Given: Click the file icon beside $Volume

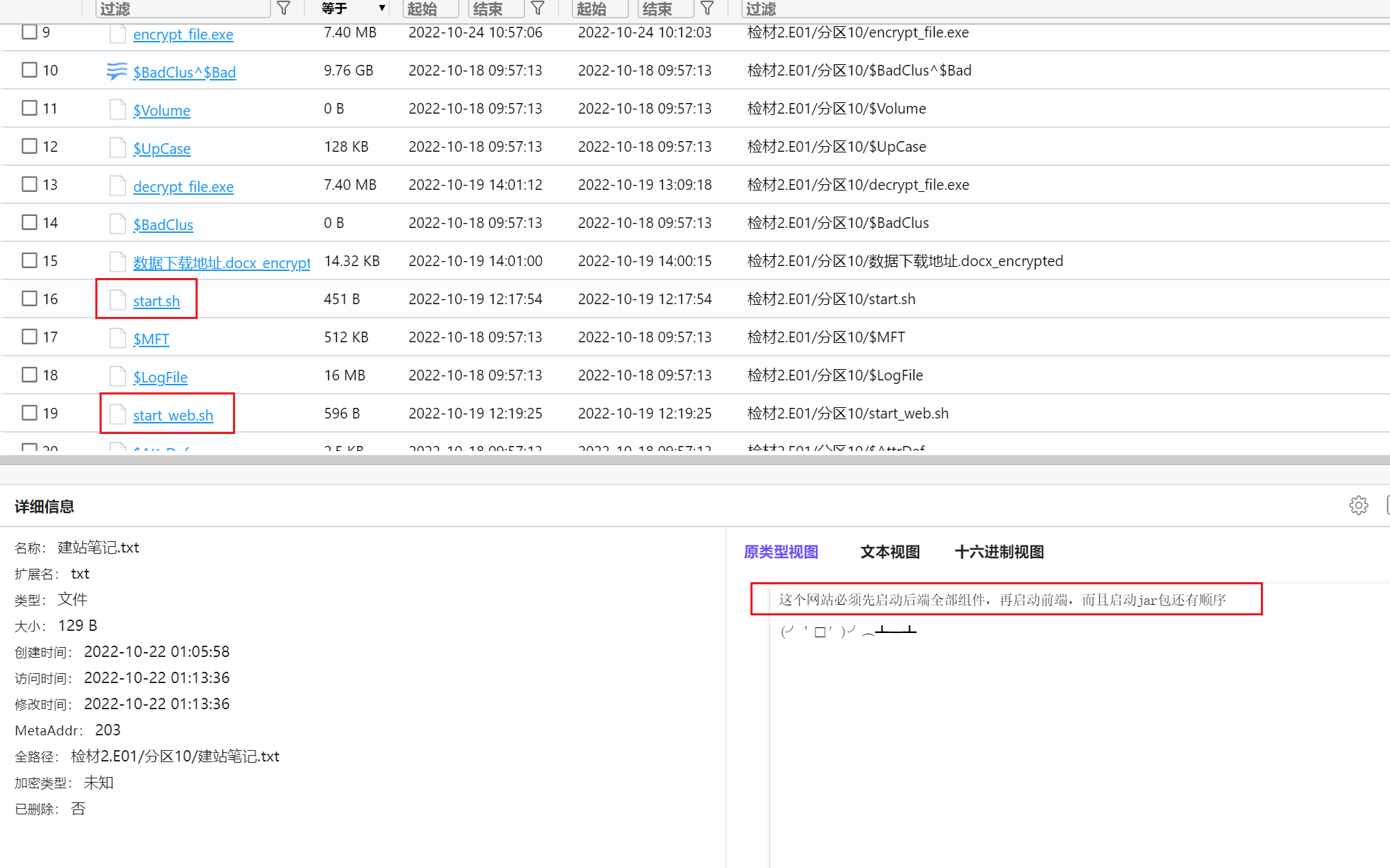Looking at the screenshot, I should point(117,109).
